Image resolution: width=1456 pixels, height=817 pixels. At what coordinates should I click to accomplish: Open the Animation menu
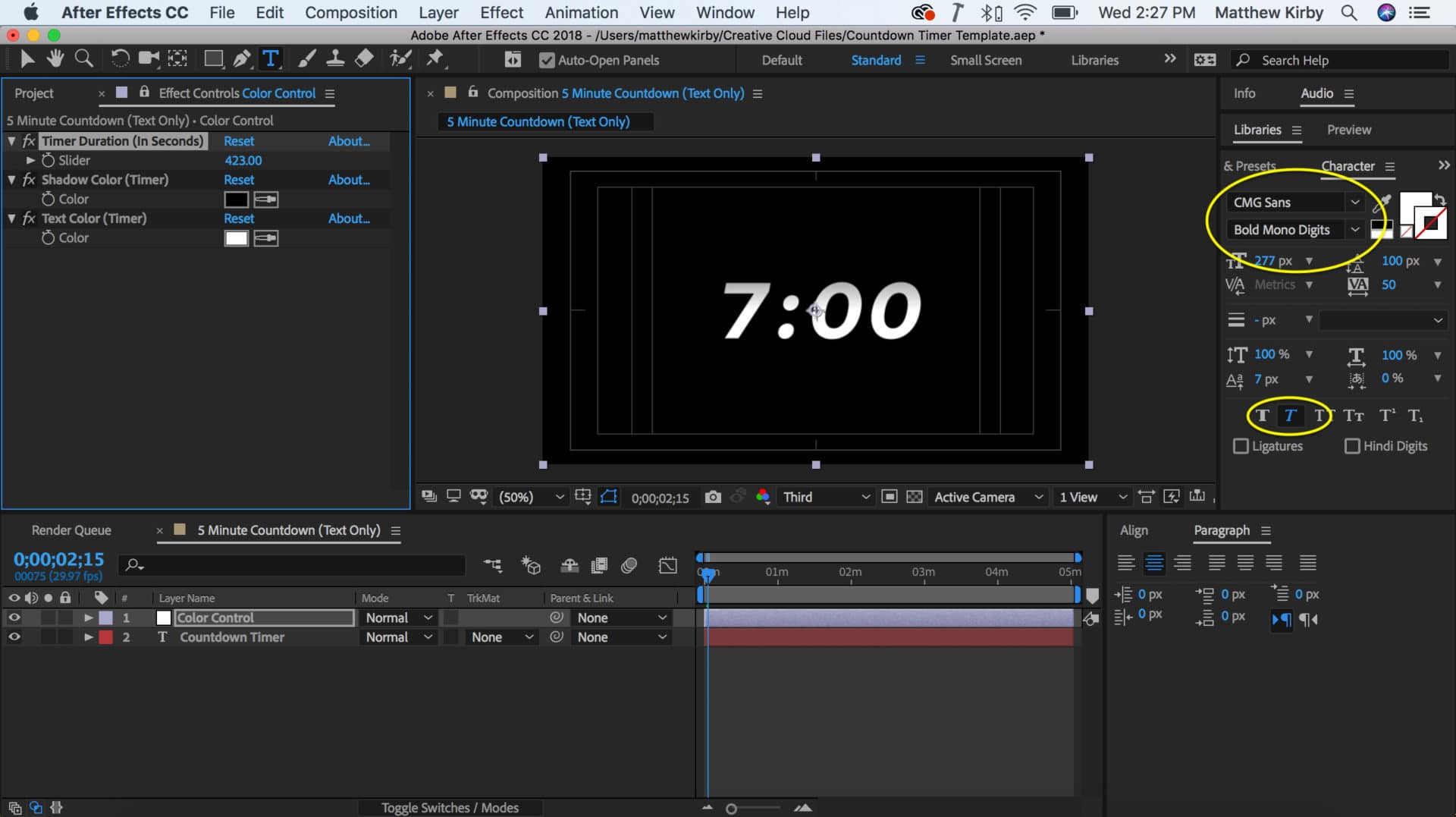coord(581,12)
